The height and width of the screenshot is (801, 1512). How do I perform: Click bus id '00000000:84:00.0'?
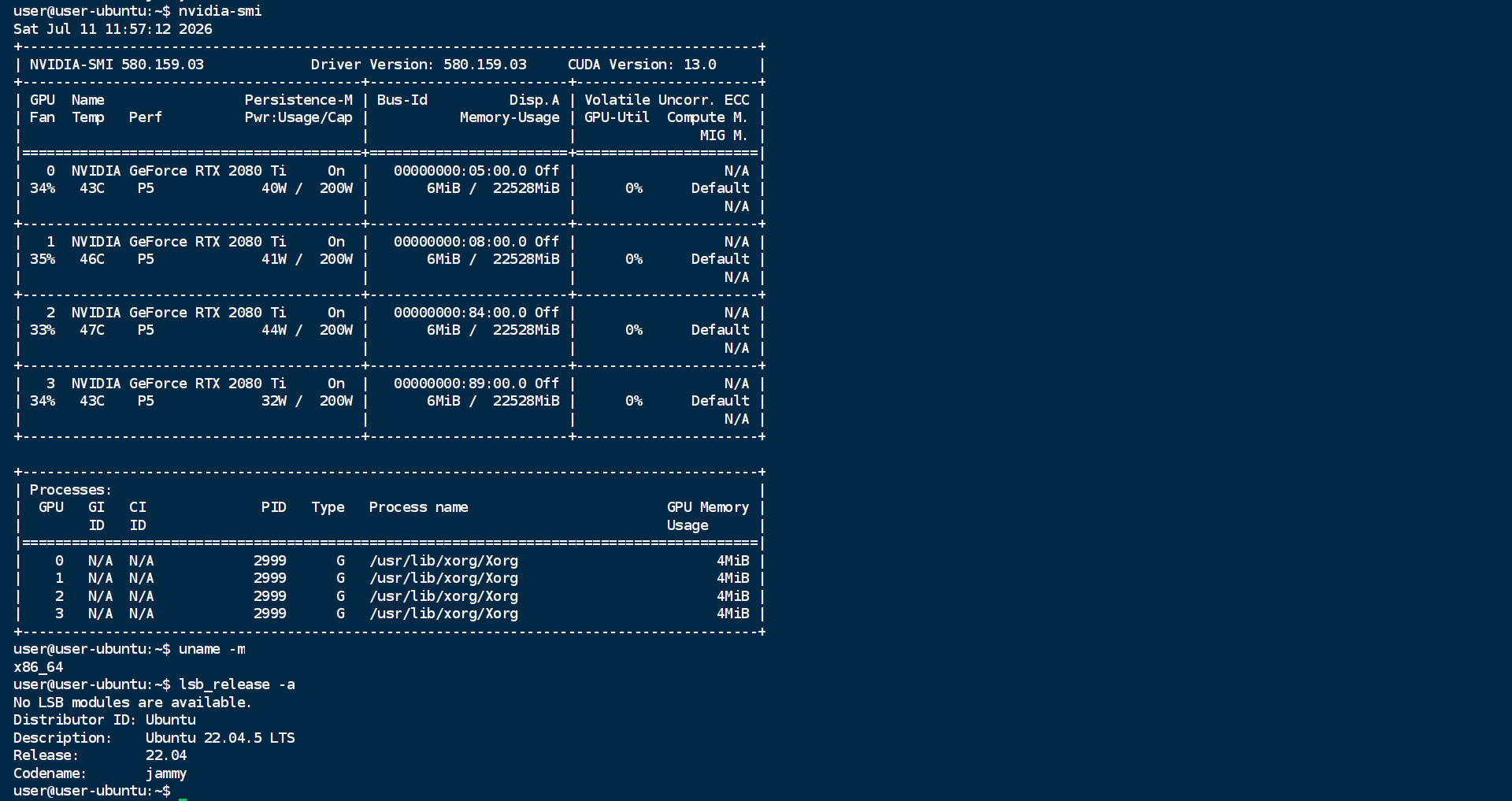[460, 313]
